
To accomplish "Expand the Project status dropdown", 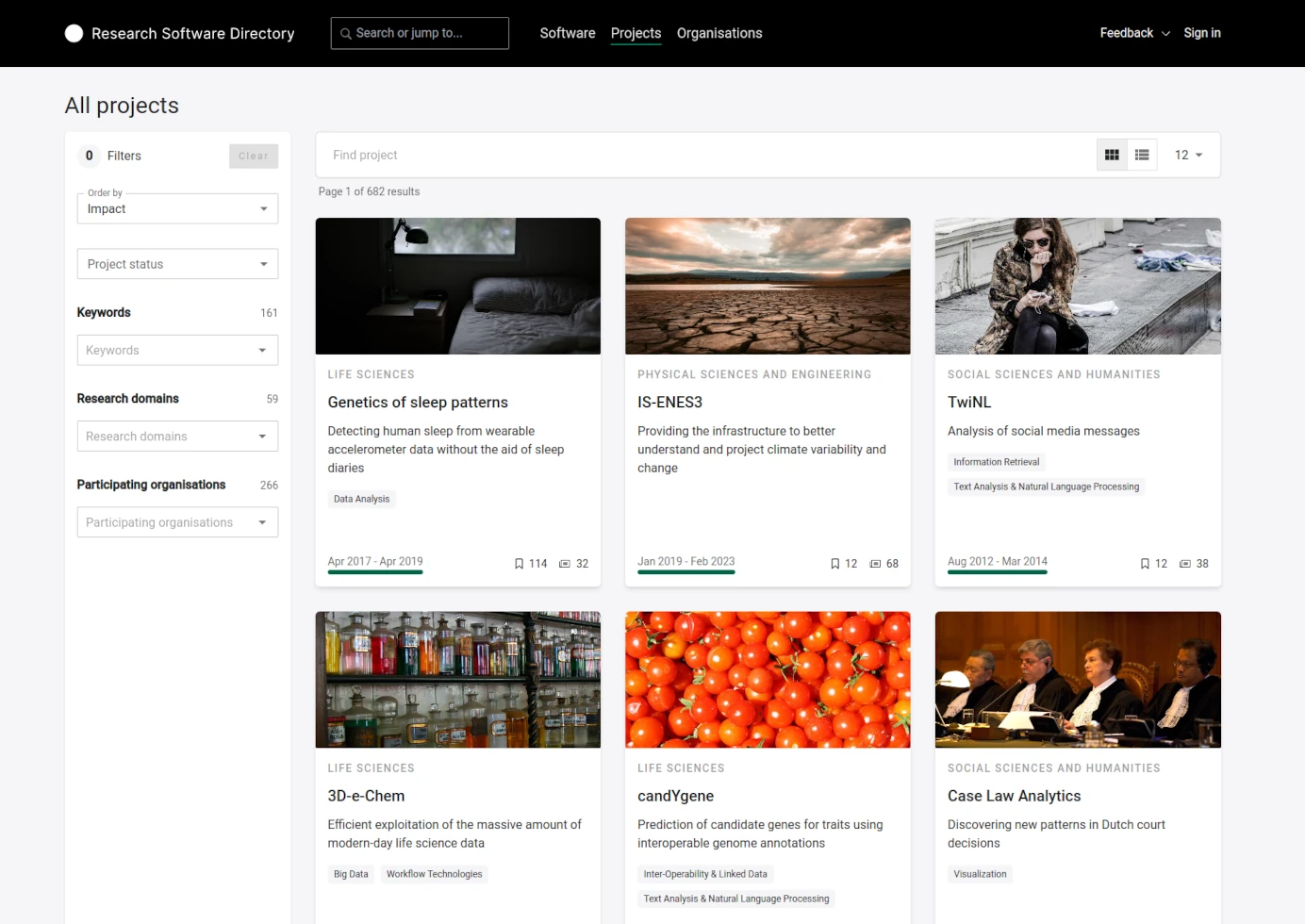I will tap(177, 264).
